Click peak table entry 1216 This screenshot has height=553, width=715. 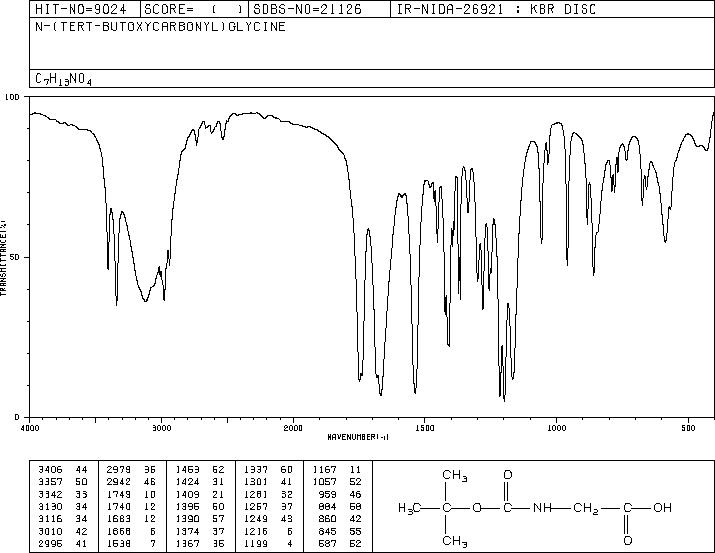[x=256, y=531]
